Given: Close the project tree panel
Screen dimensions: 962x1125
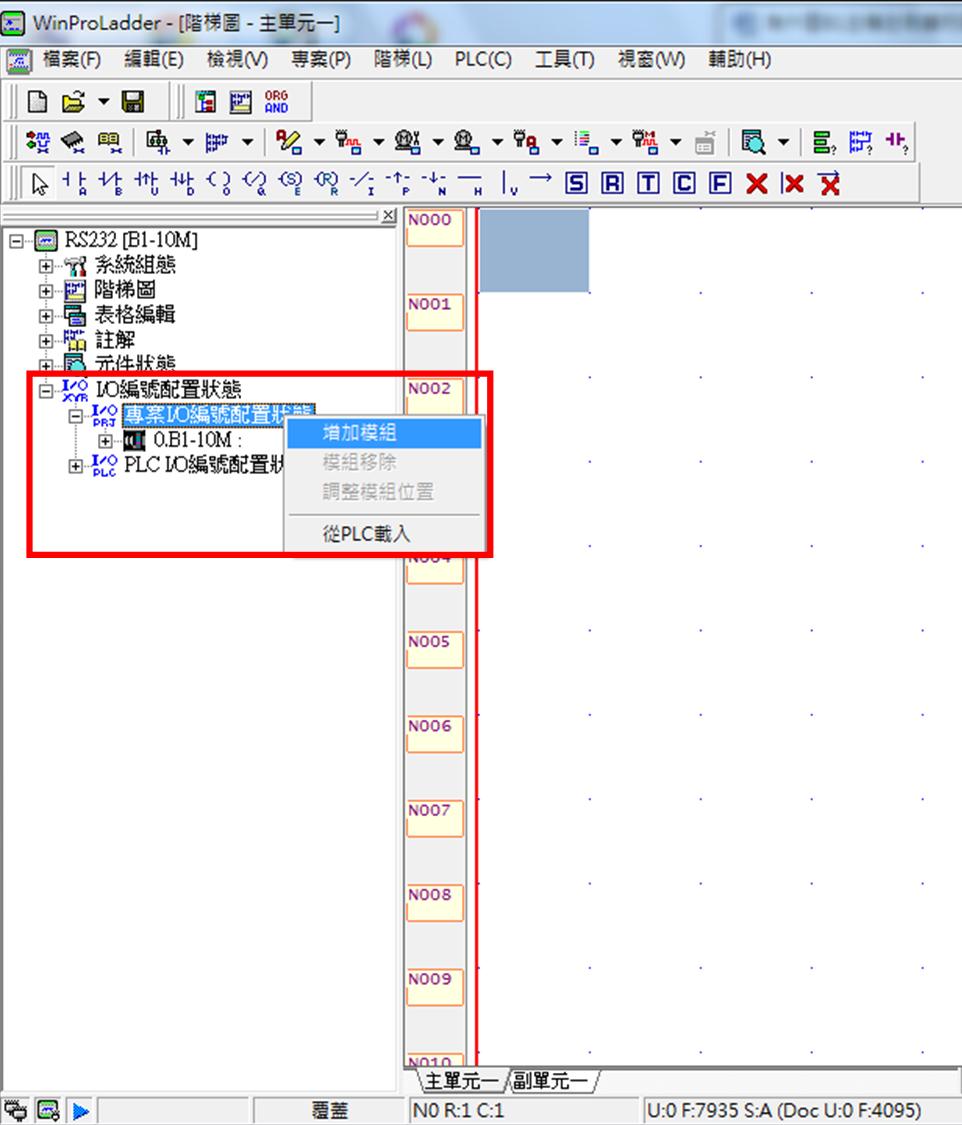Looking at the screenshot, I should (x=388, y=215).
